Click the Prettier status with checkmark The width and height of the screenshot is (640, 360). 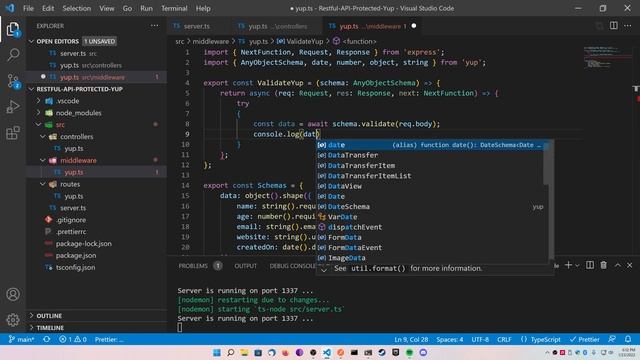tap(584, 339)
